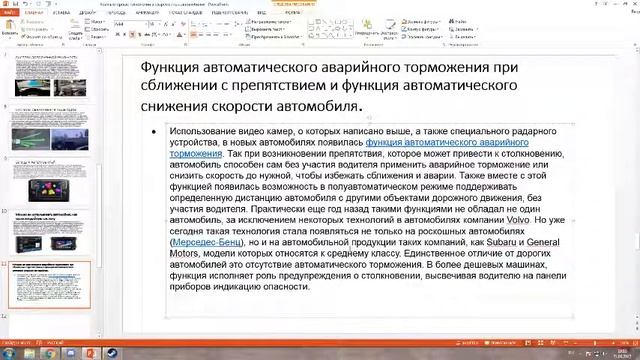Image resolution: width=640 pixels, height=360 pixels.
Task: Click the Clear formatting icon
Action: click(183, 24)
